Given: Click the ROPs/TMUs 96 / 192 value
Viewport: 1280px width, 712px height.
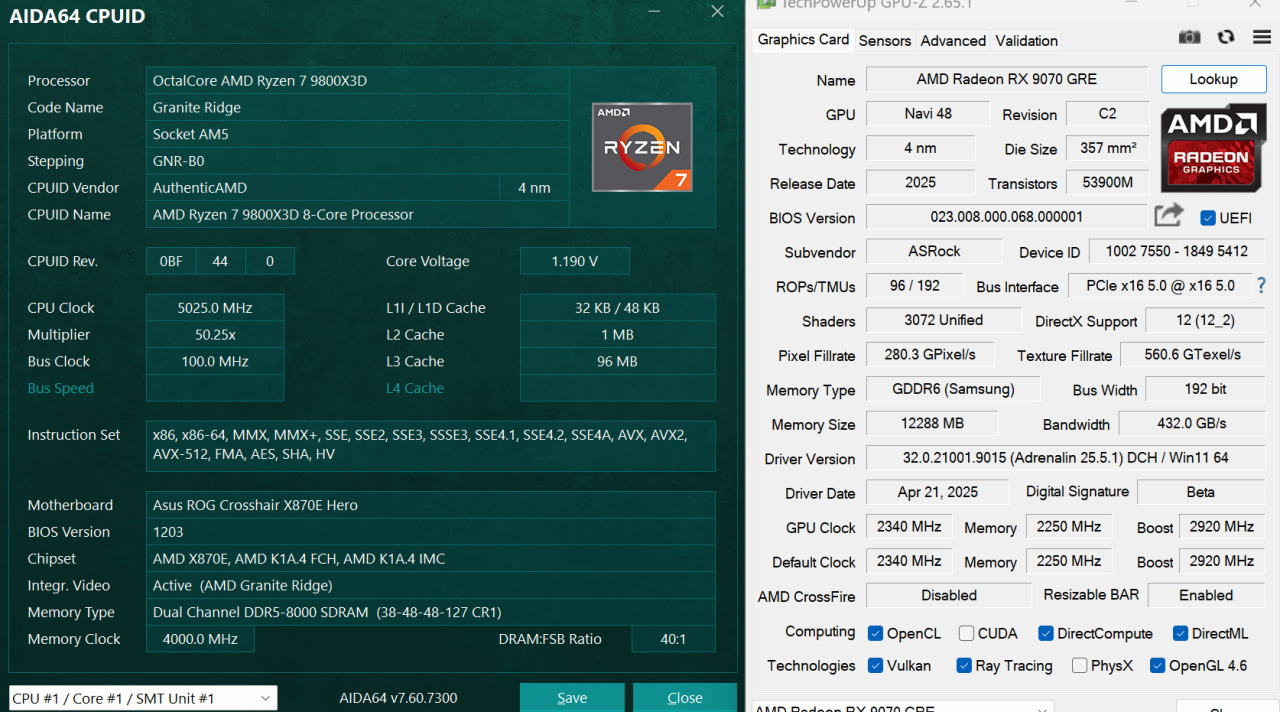Looking at the screenshot, I should point(914,285).
